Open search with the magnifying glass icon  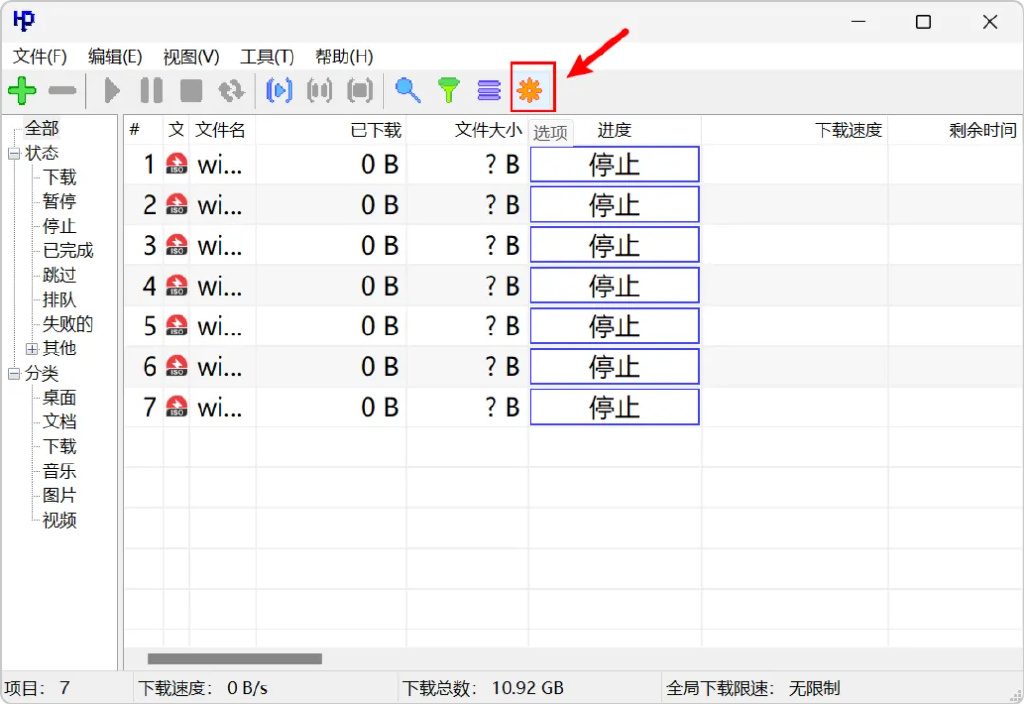pyautogui.click(x=408, y=91)
